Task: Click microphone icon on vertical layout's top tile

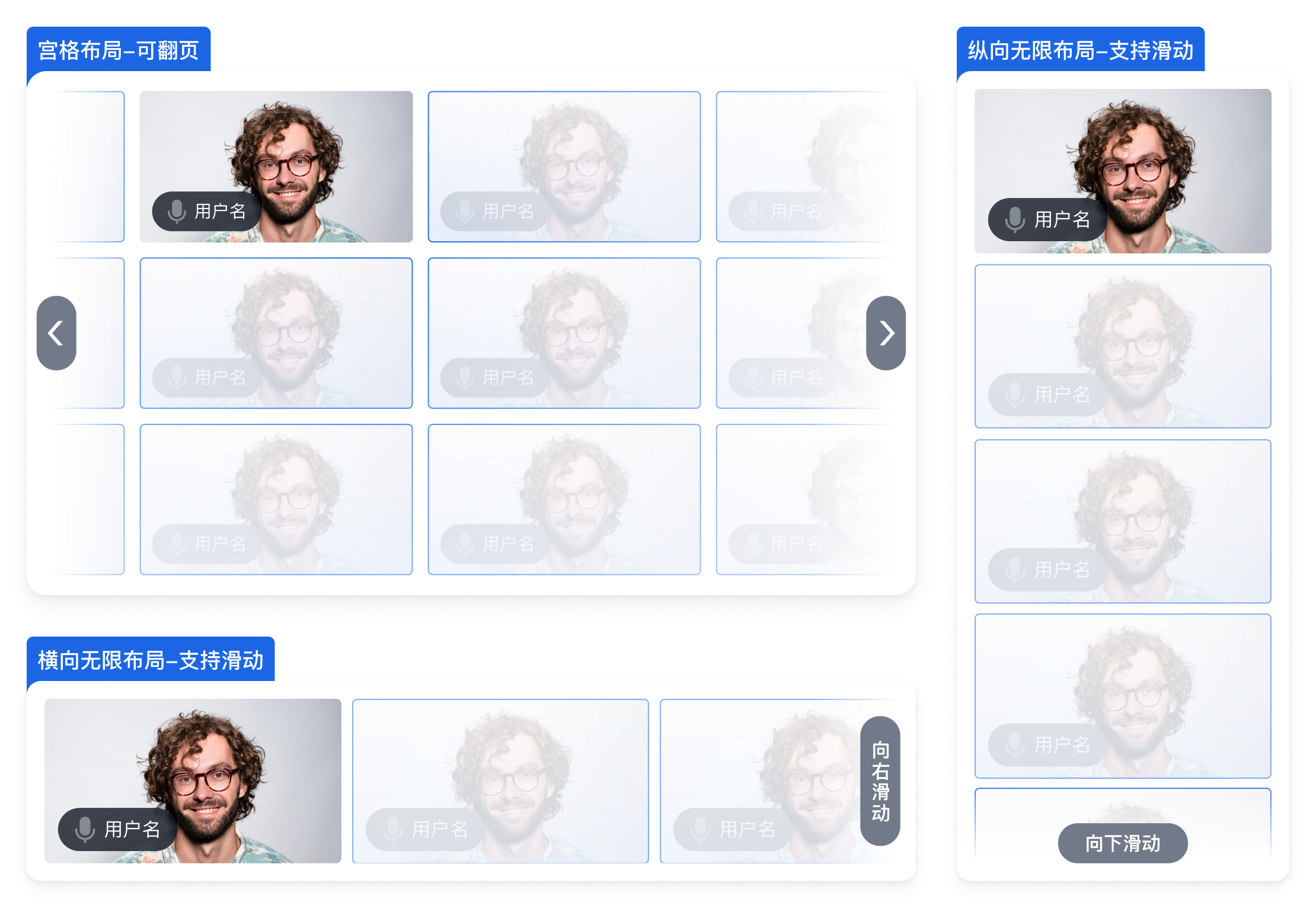Action: pos(1014,219)
